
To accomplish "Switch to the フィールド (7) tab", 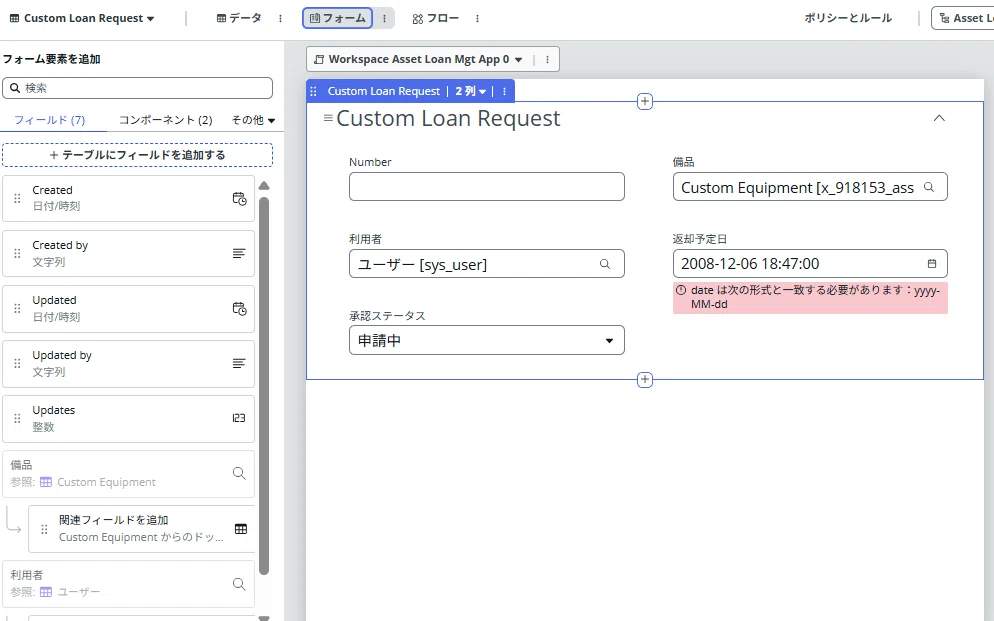I will pyautogui.click(x=49, y=120).
